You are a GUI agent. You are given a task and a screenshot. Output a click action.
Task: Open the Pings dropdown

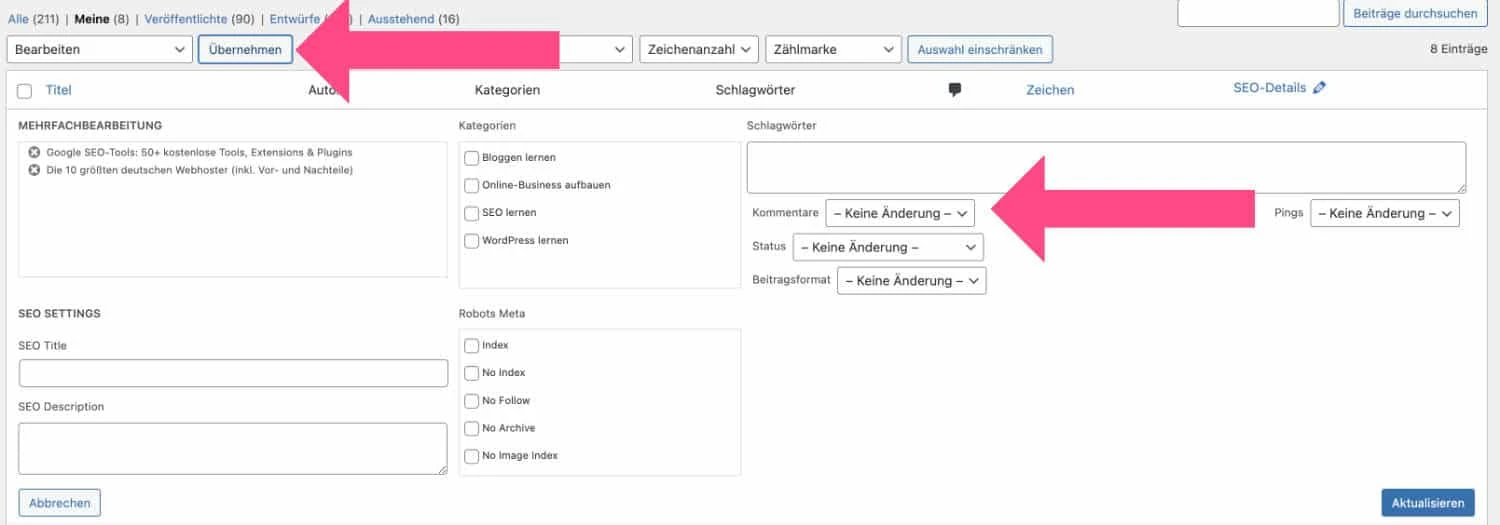1385,213
